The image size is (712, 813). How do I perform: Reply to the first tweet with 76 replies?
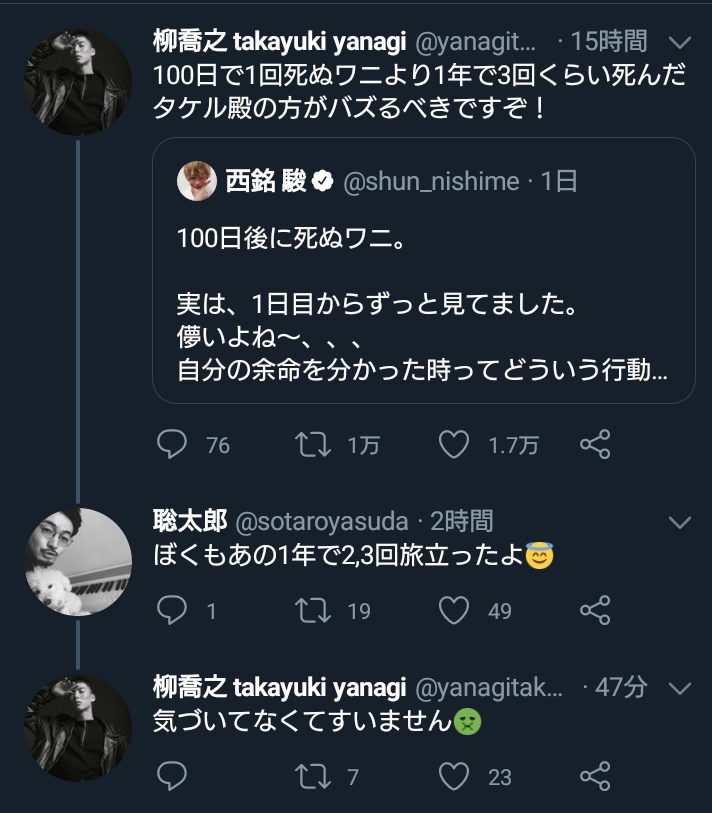(173, 444)
